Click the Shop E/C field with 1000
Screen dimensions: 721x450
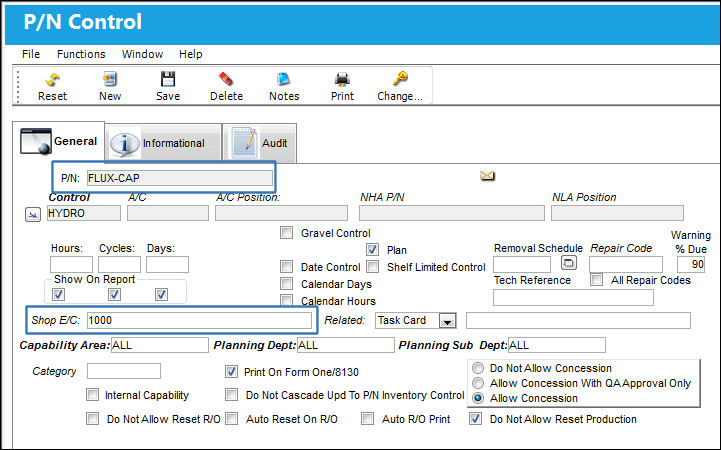pos(200,320)
